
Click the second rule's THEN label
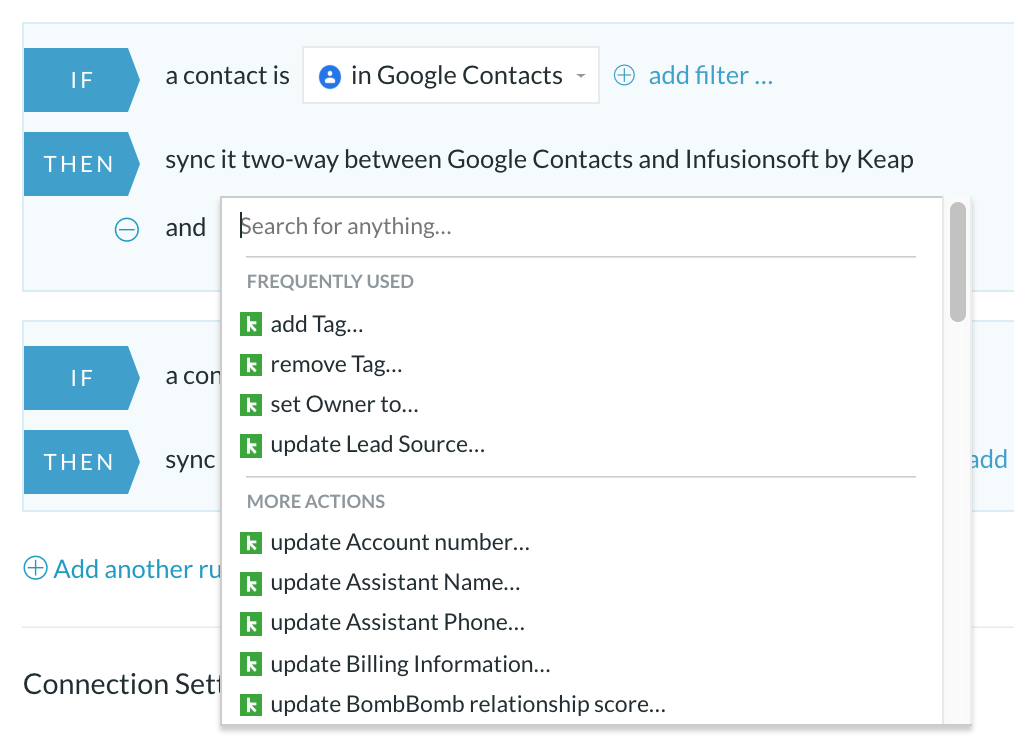[81, 462]
